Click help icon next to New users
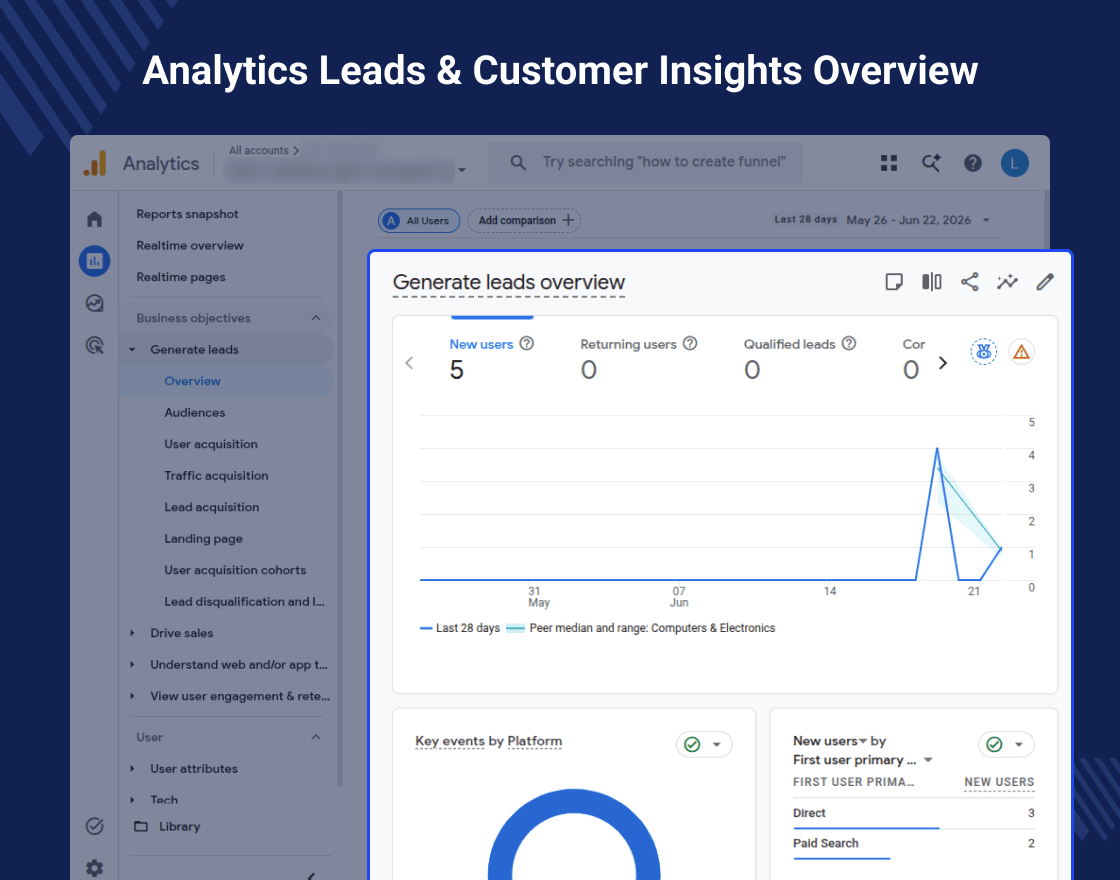1120x880 pixels. click(526, 344)
